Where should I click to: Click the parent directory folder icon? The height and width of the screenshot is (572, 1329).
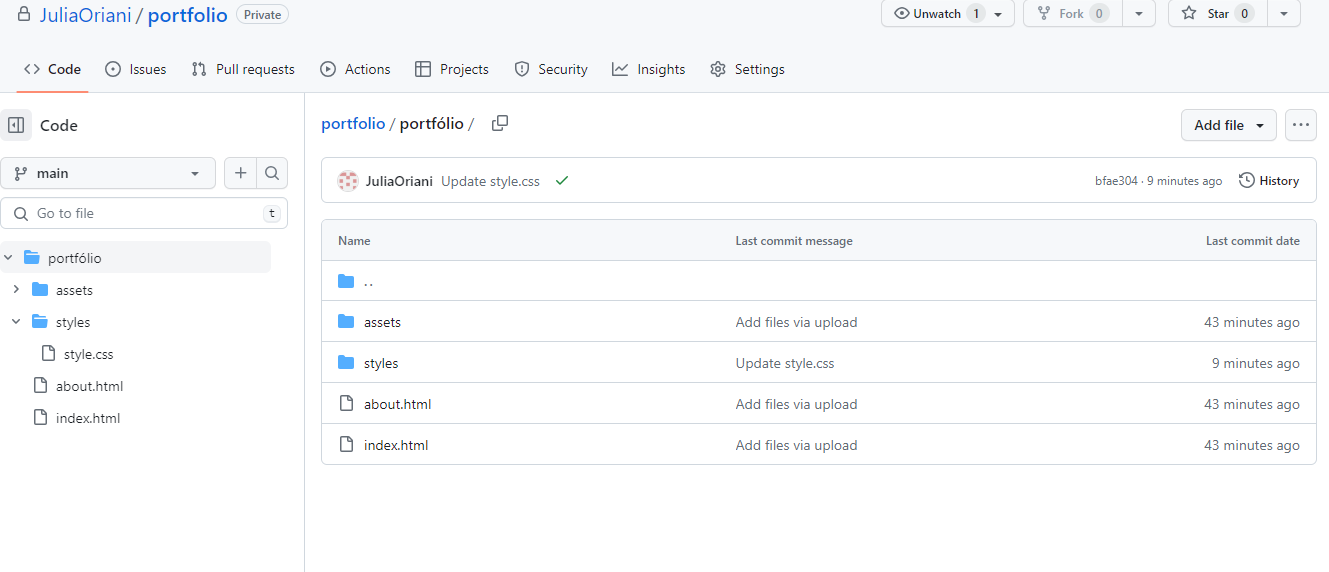(x=346, y=281)
